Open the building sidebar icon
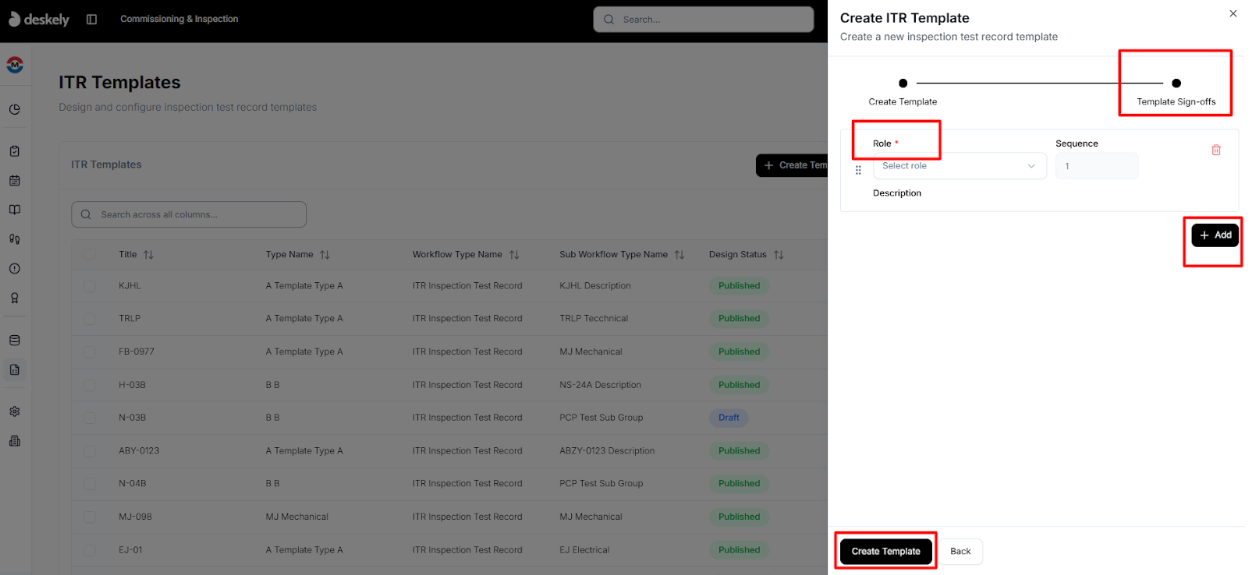Image resolution: width=1251 pixels, height=575 pixels. pyautogui.click(x=15, y=441)
